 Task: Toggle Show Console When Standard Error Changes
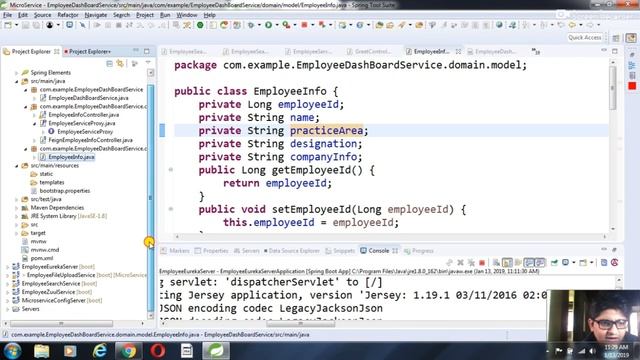tap(540, 262)
